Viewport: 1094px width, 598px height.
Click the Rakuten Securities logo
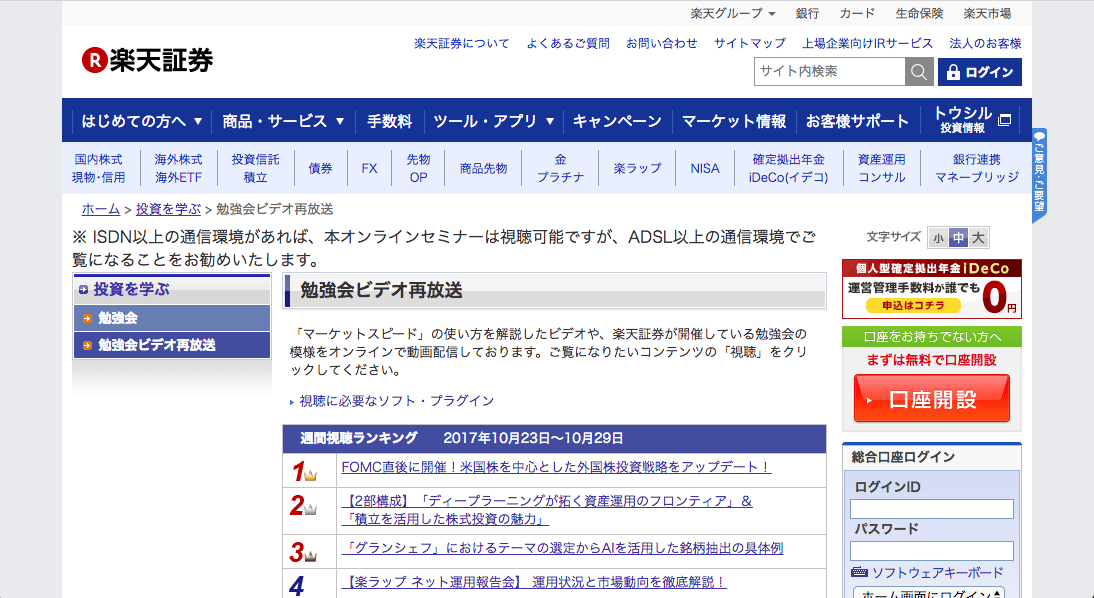tap(147, 60)
